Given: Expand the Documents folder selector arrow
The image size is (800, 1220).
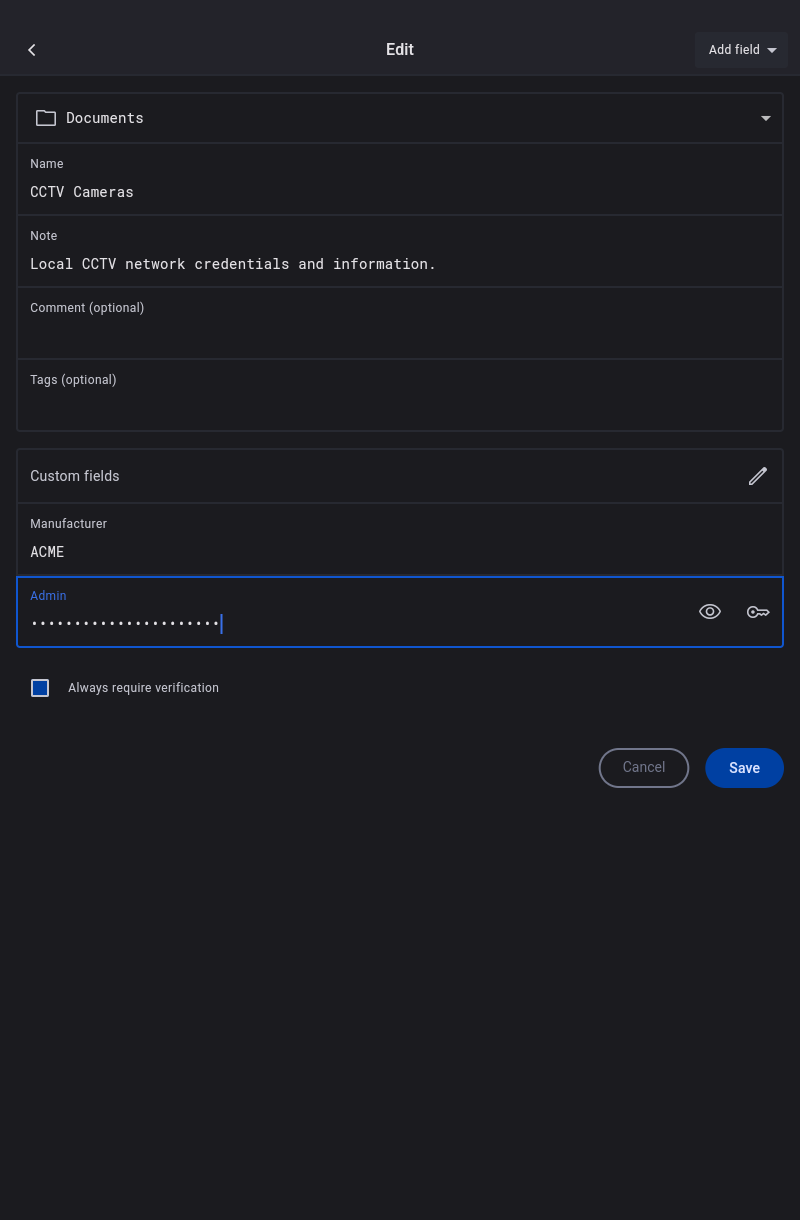Looking at the screenshot, I should point(766,118).
